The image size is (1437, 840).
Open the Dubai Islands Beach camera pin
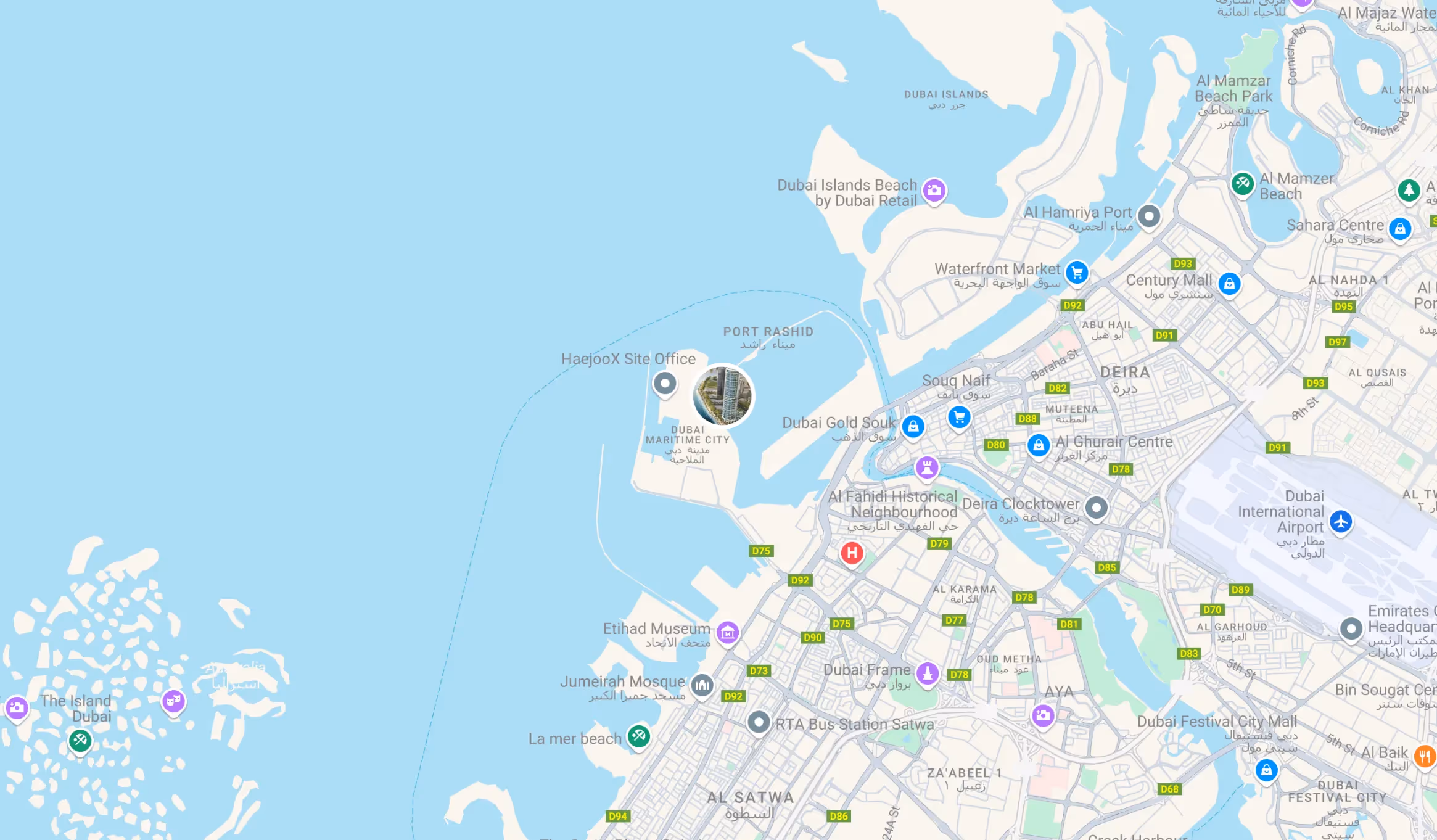tap(934, 191)
